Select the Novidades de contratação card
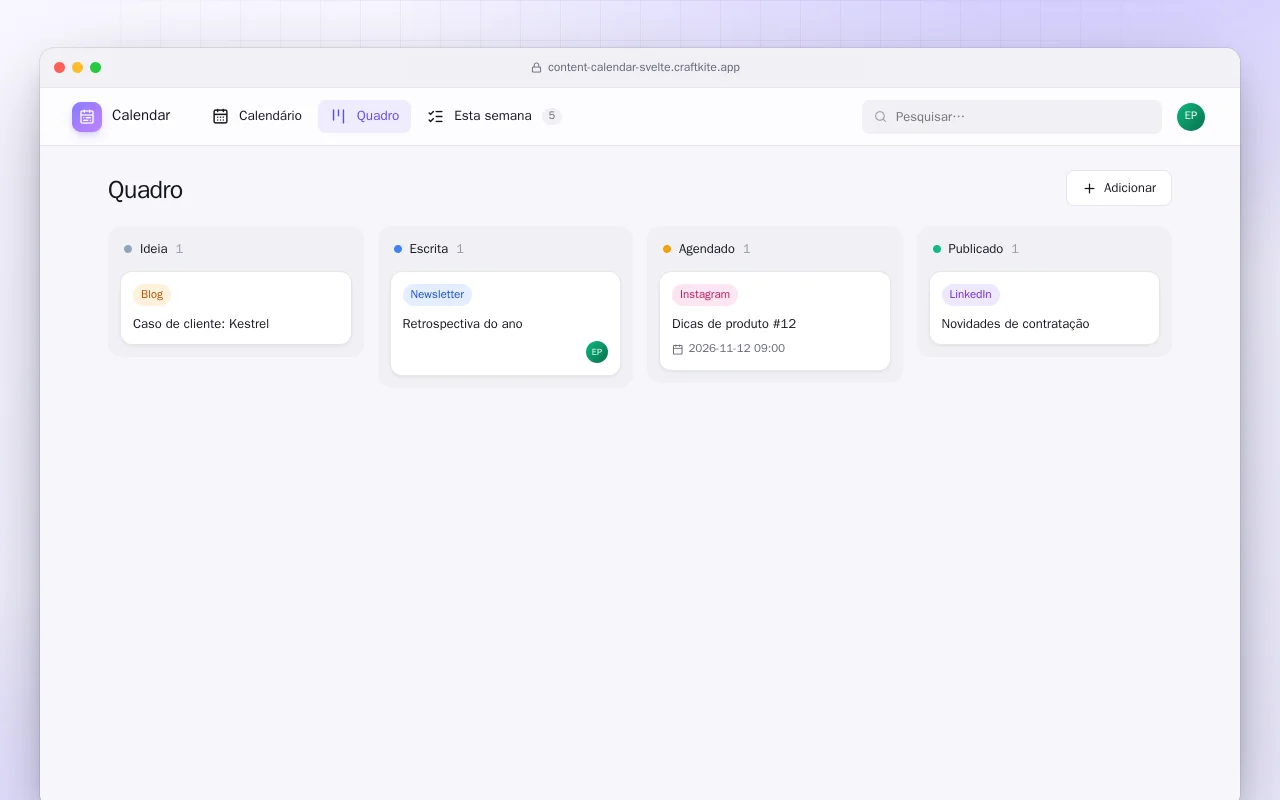1280x800 pixels. pos(1045,308)
